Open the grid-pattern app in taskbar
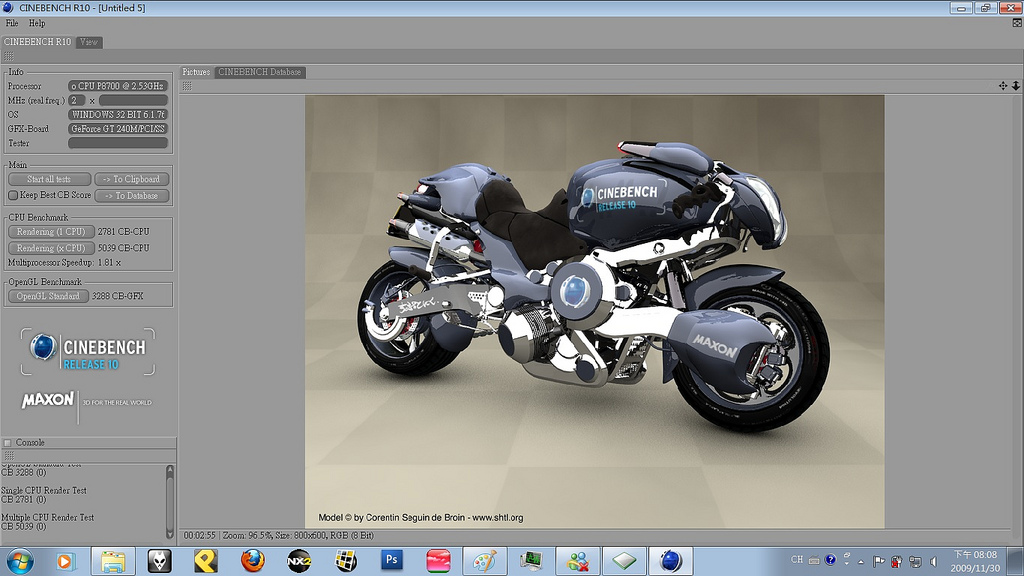Viewport: 1024px width, 576px height. pos(345,561)
